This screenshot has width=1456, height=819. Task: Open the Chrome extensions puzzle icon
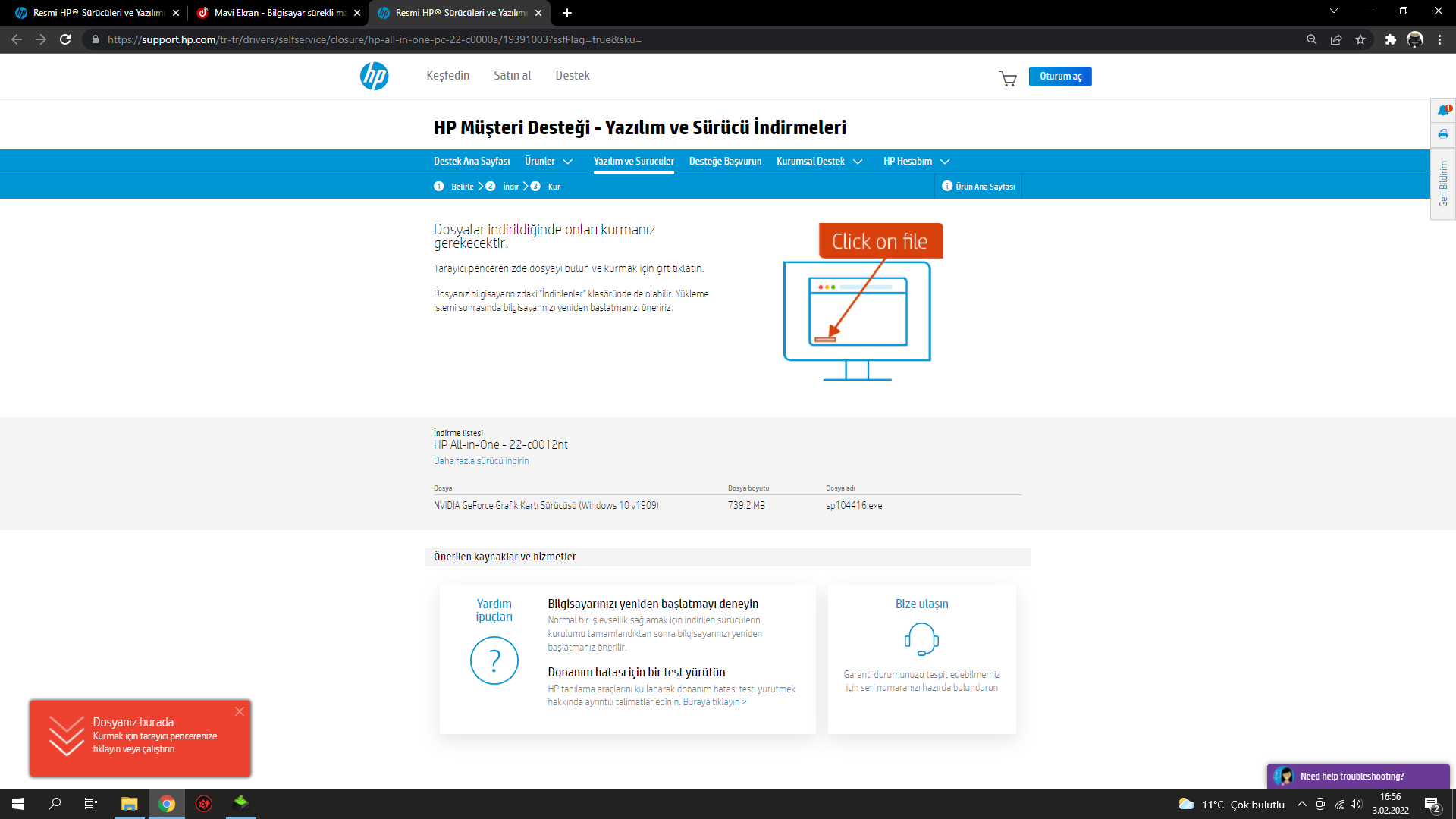pyautogui.click(x=1390, y=39)
